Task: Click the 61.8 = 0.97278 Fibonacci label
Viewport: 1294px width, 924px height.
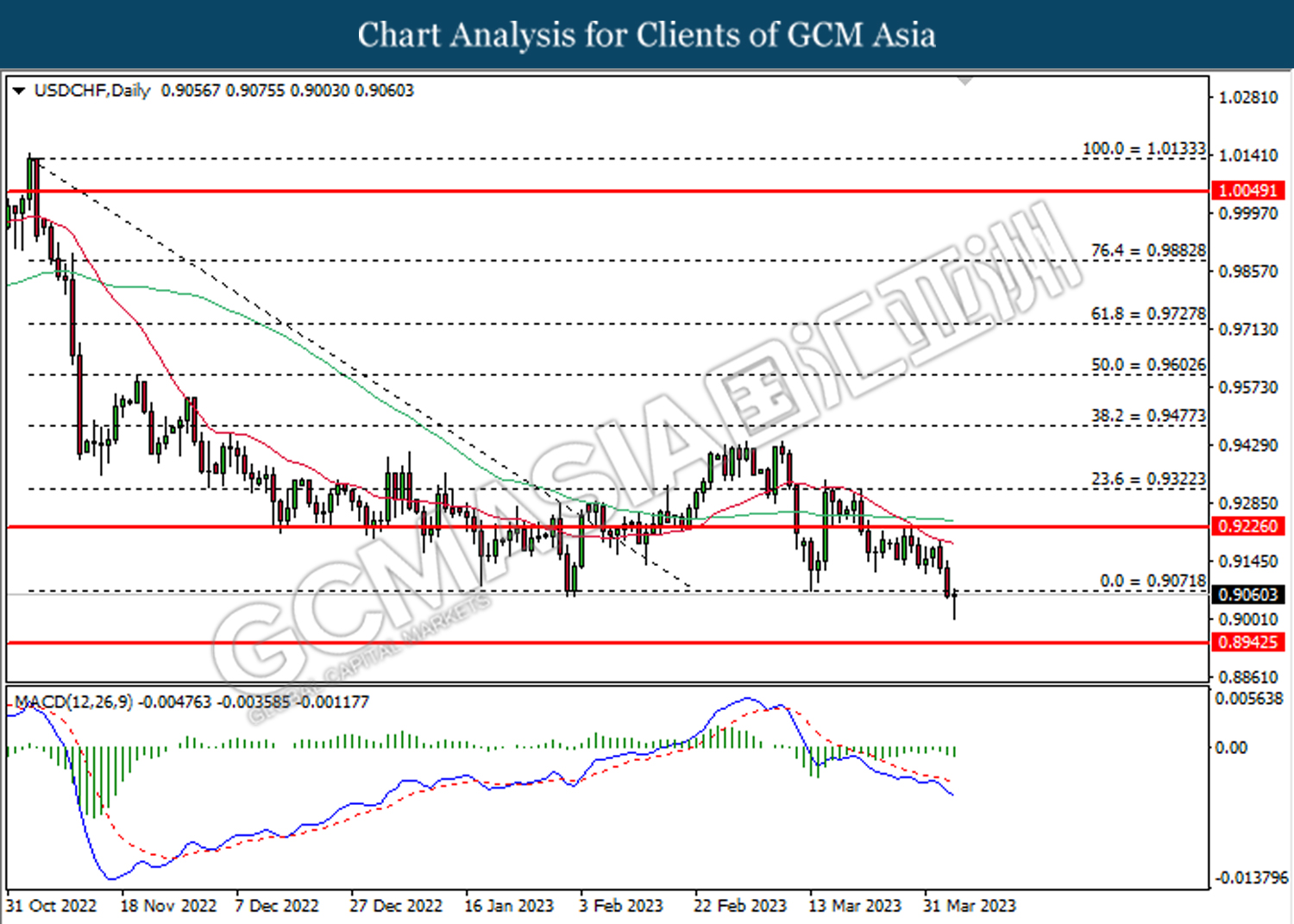Action: point(1147,314)
